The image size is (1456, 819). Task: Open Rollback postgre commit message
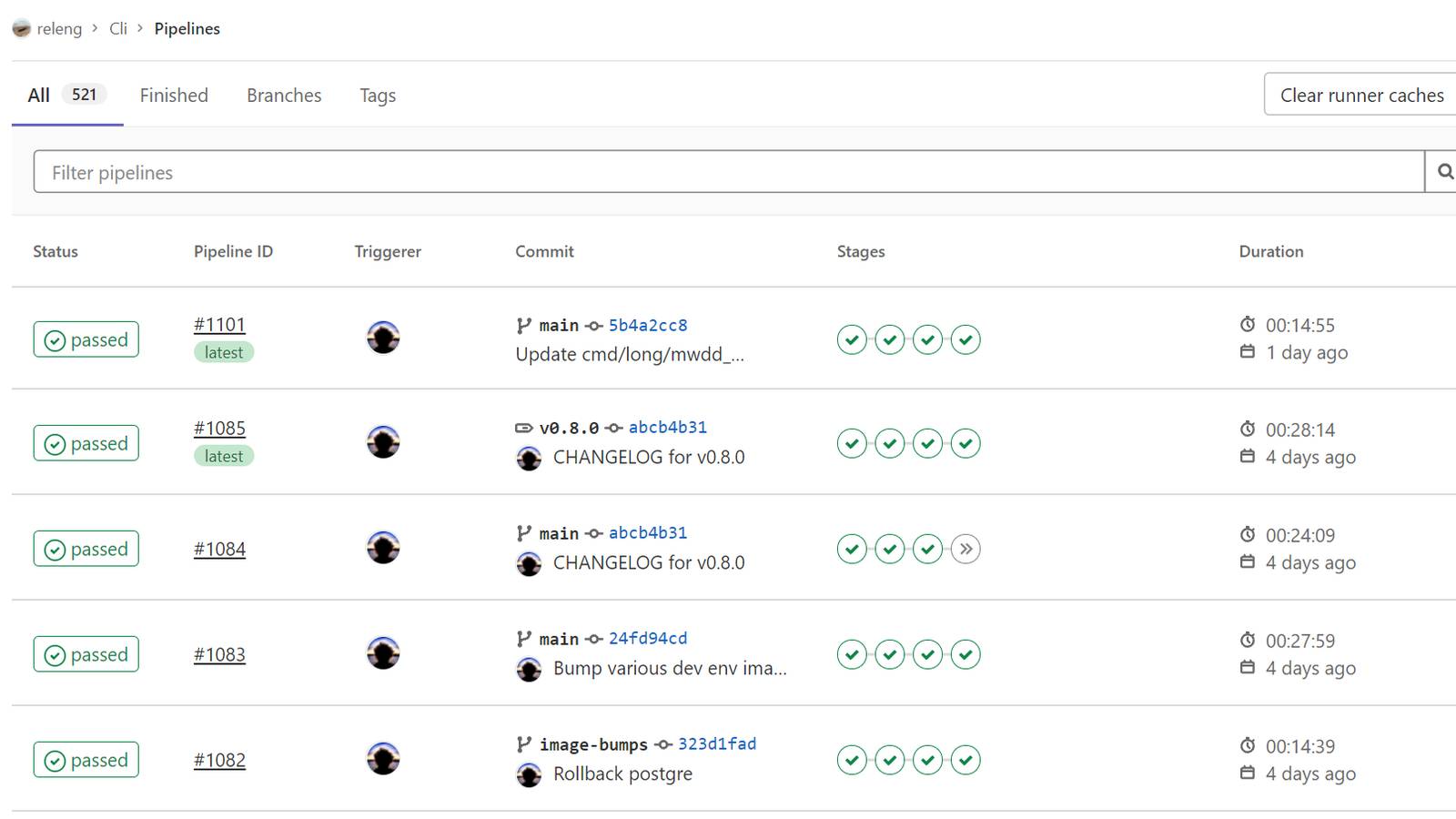point(622,773)
